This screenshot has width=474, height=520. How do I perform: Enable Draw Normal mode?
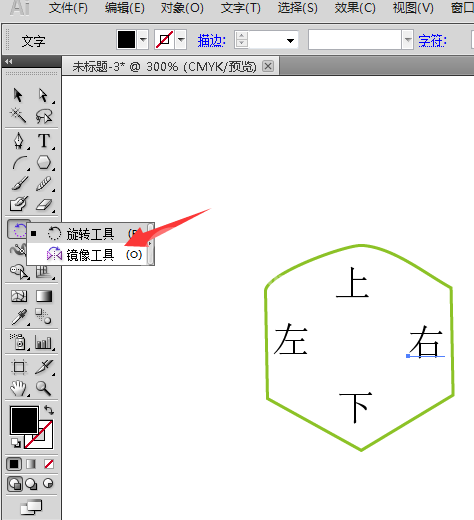15,484
